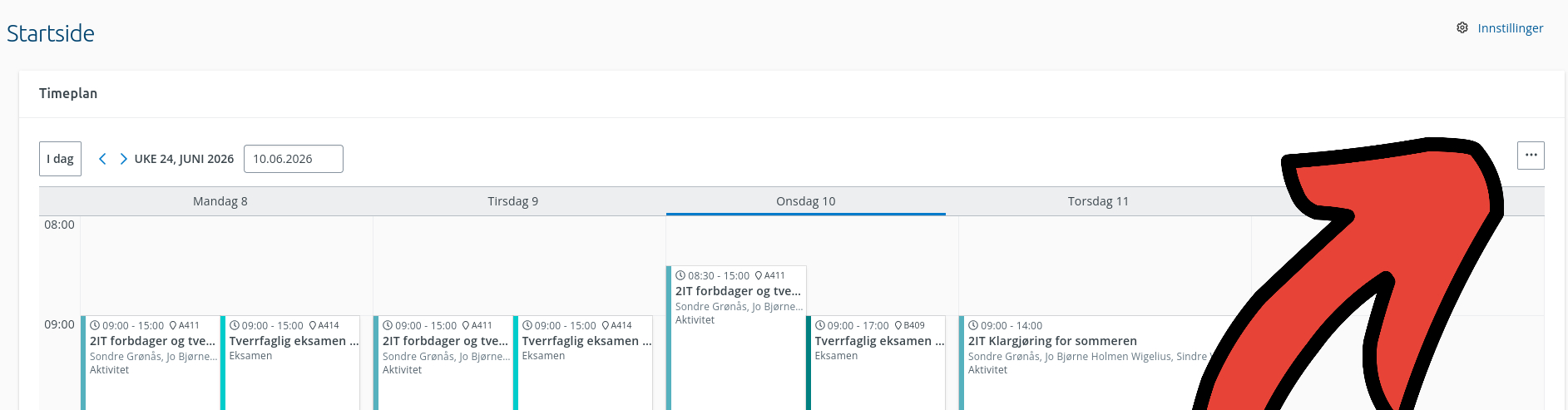Go to today with I dag button

pyautogui.click(x=60, y=159)
